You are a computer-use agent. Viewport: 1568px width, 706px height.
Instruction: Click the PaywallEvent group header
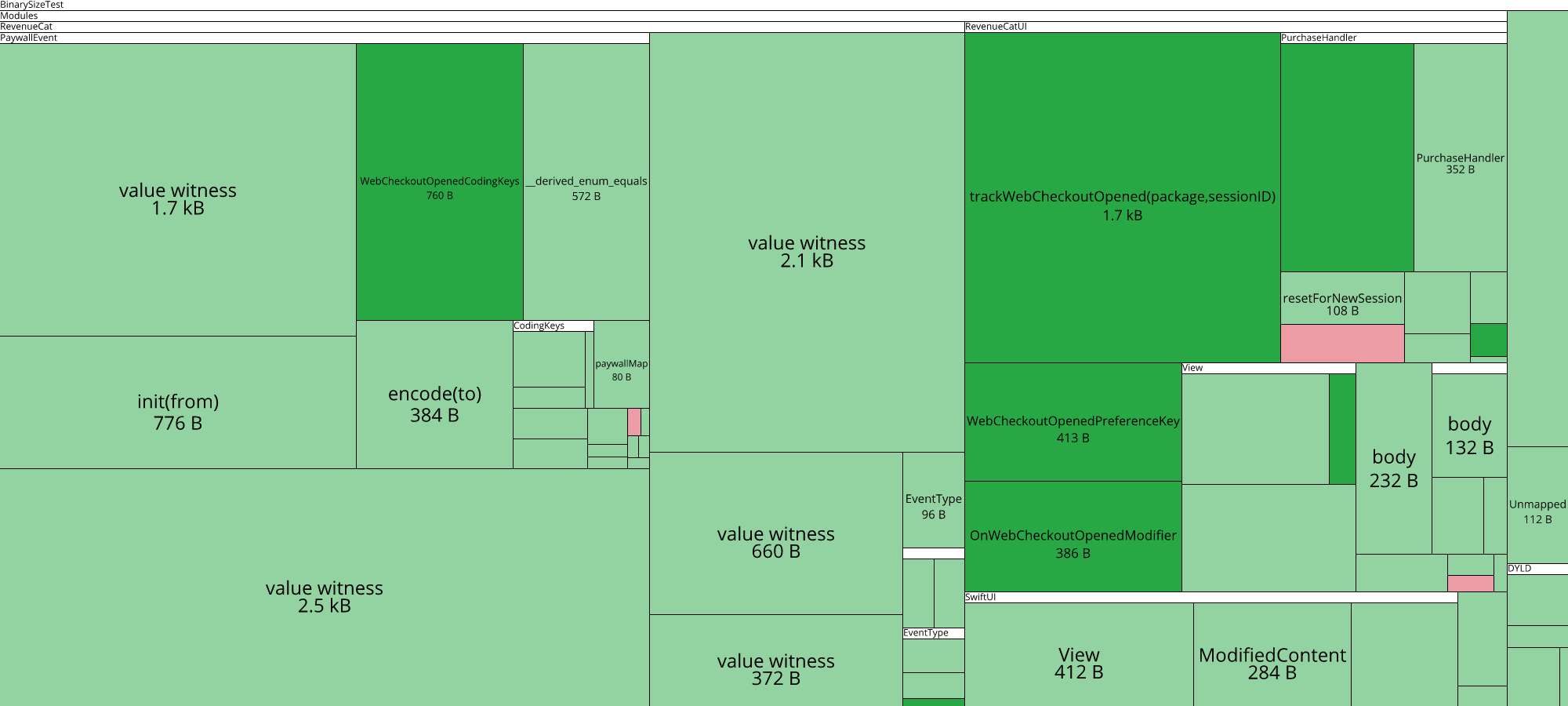coord(325,38)
